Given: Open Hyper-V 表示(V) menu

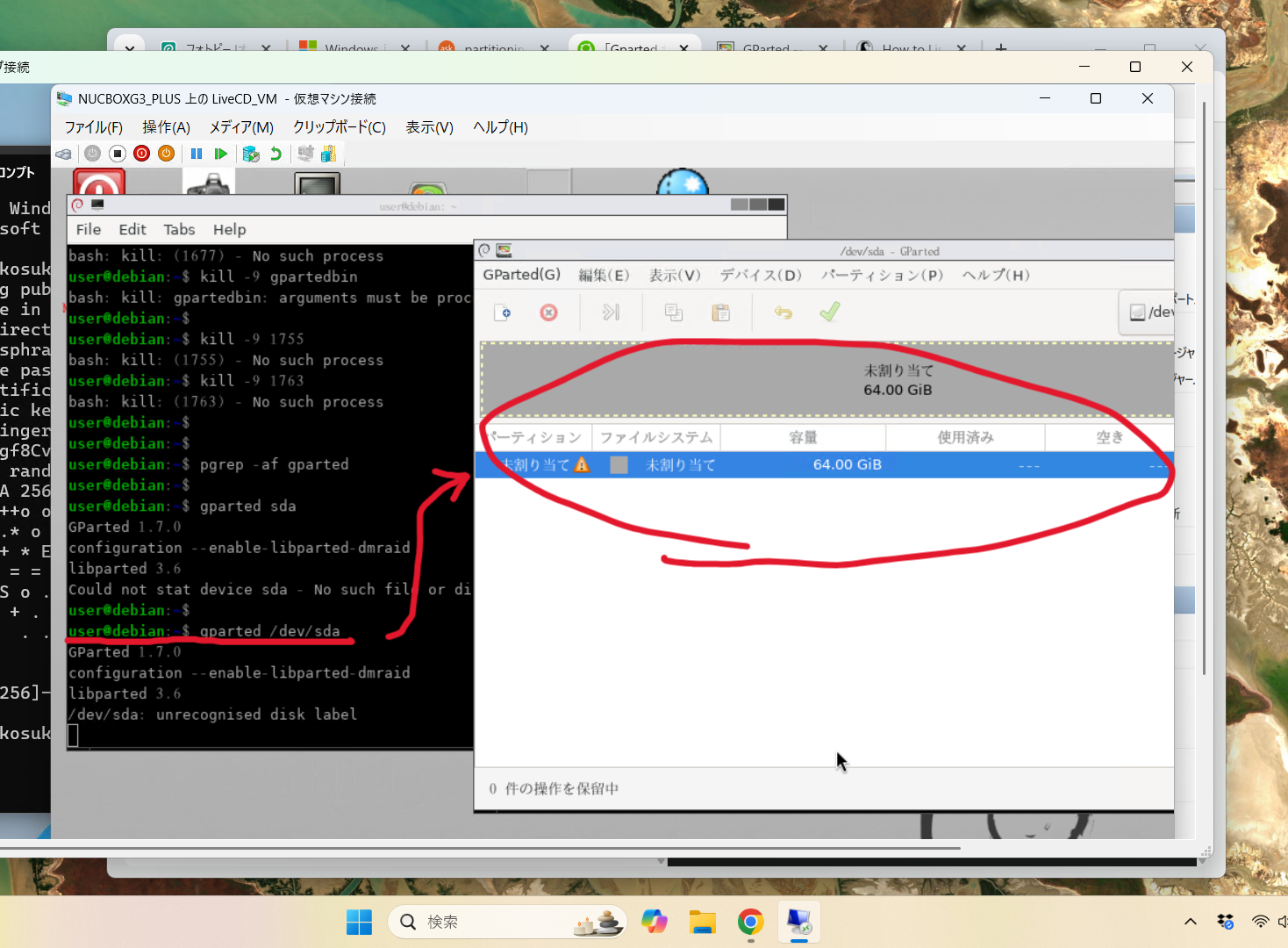Looking at the screenshot, I should [x=429, y=127].
